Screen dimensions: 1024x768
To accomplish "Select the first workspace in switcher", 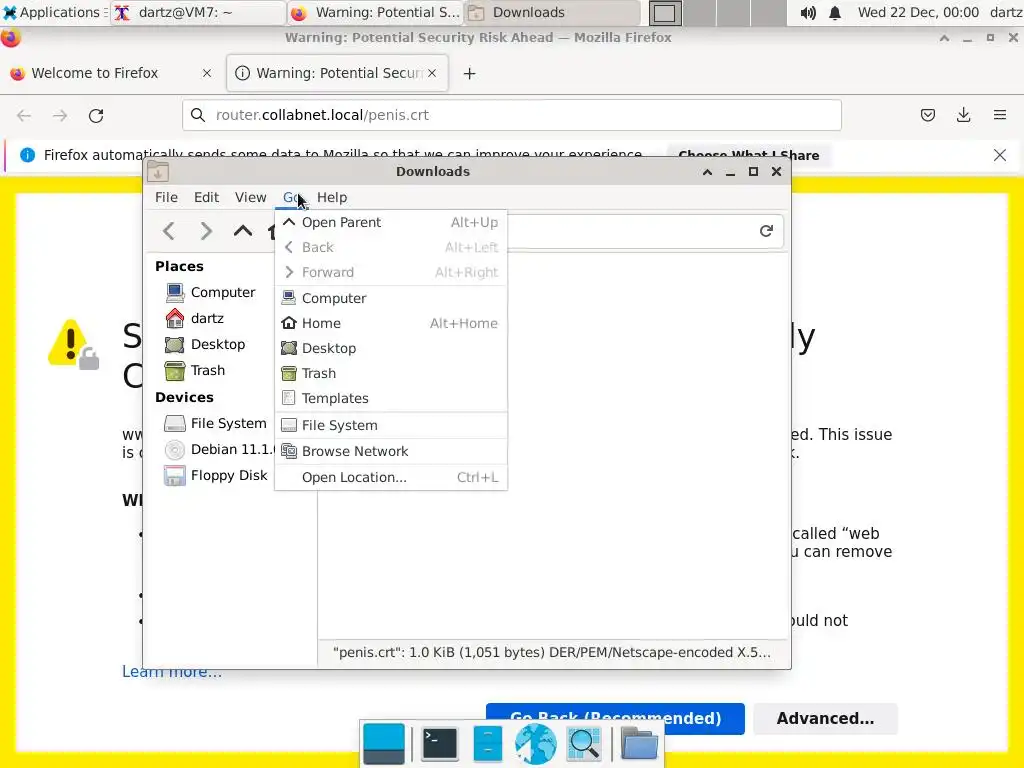I will [665, 13].
